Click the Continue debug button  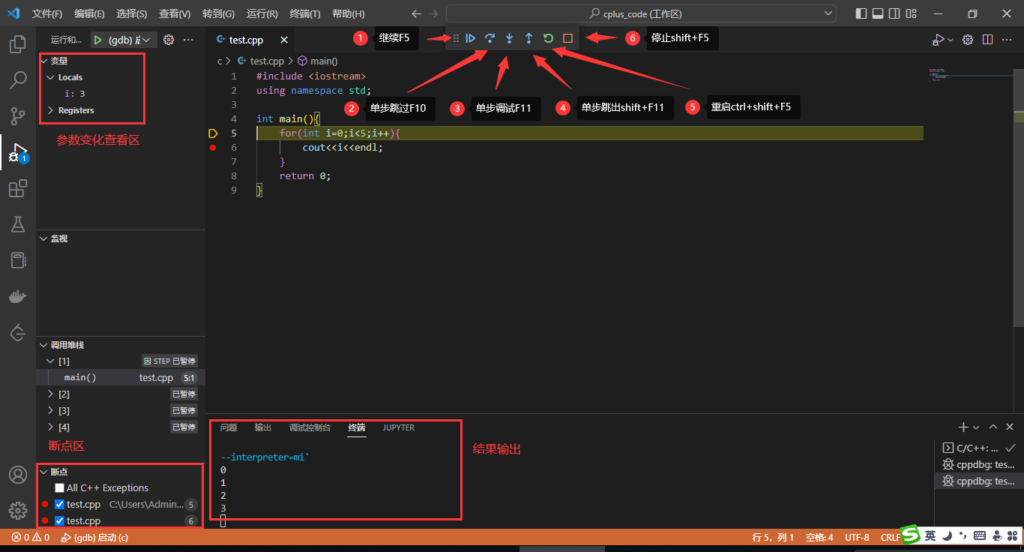coord(470,38)
